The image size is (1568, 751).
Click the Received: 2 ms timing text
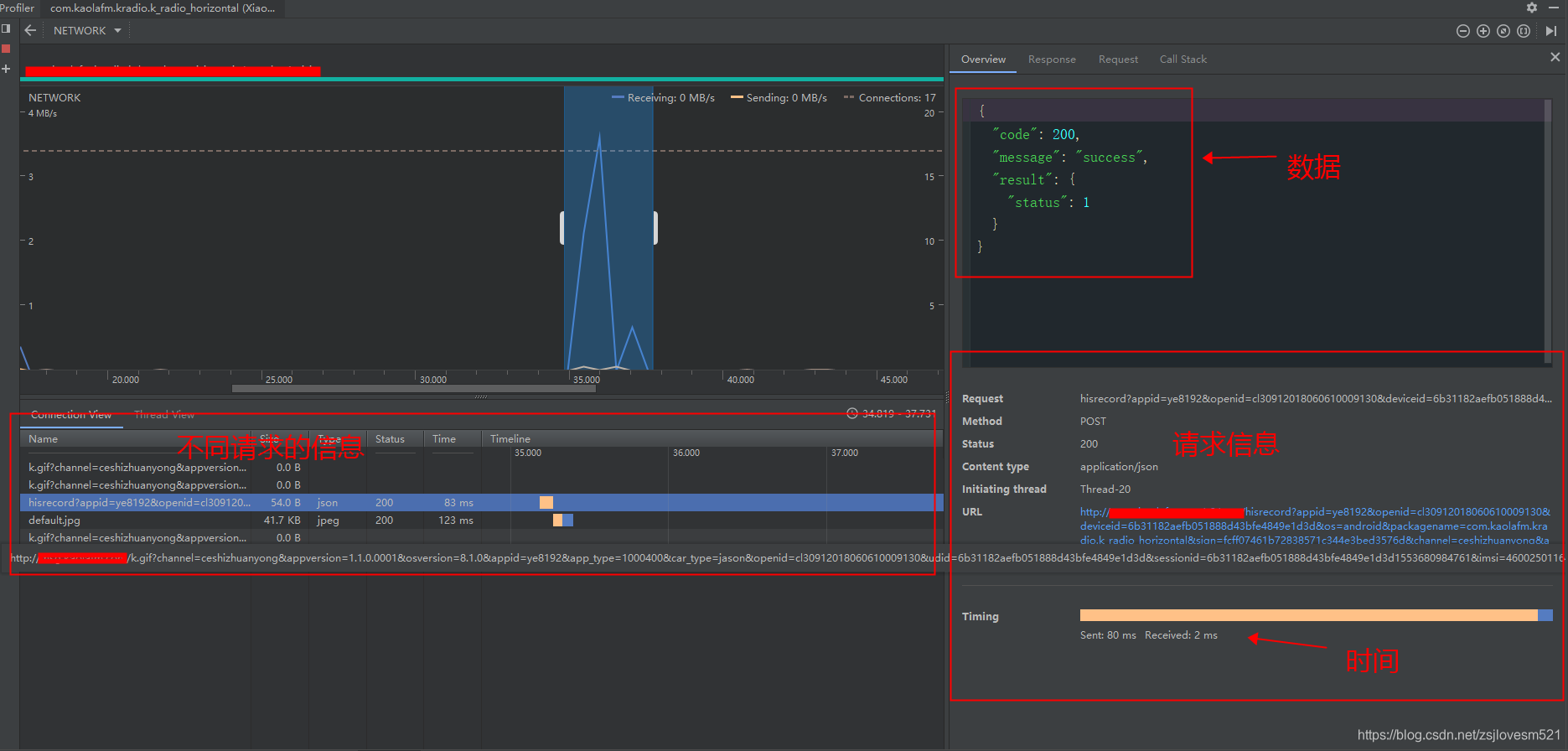coord(1181,635)
